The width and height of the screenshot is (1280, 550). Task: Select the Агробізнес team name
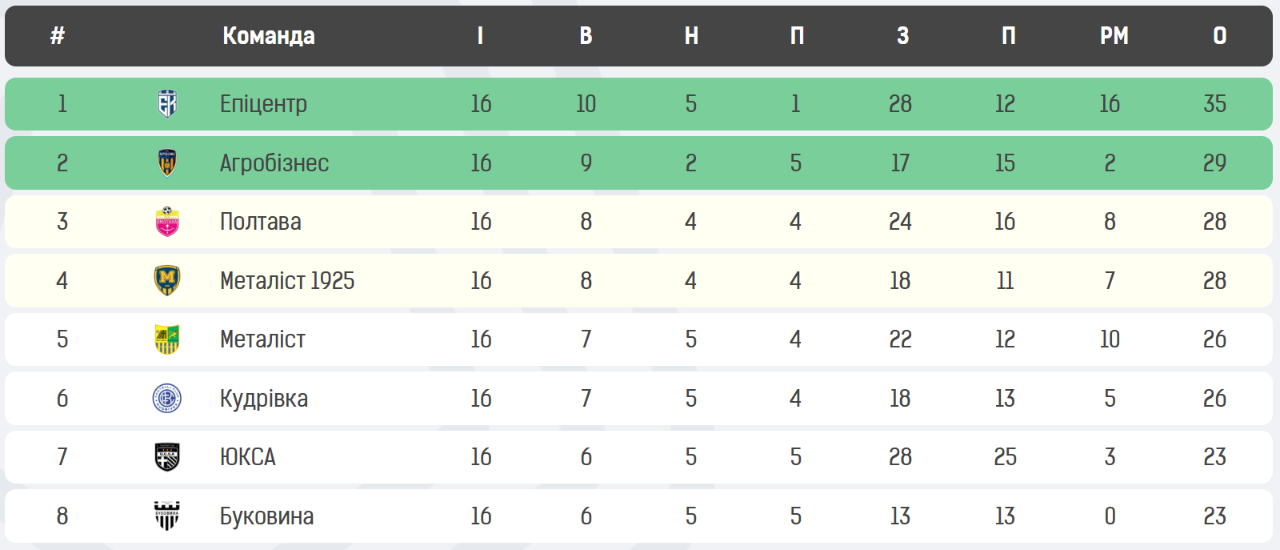click(x=274, y=163)
